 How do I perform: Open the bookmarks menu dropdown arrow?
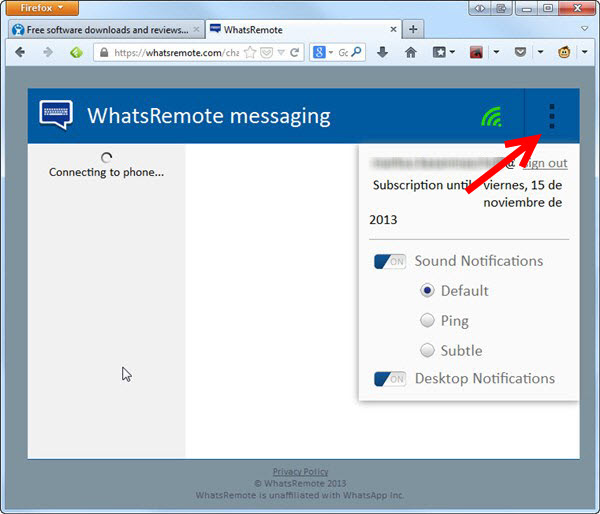452,52
